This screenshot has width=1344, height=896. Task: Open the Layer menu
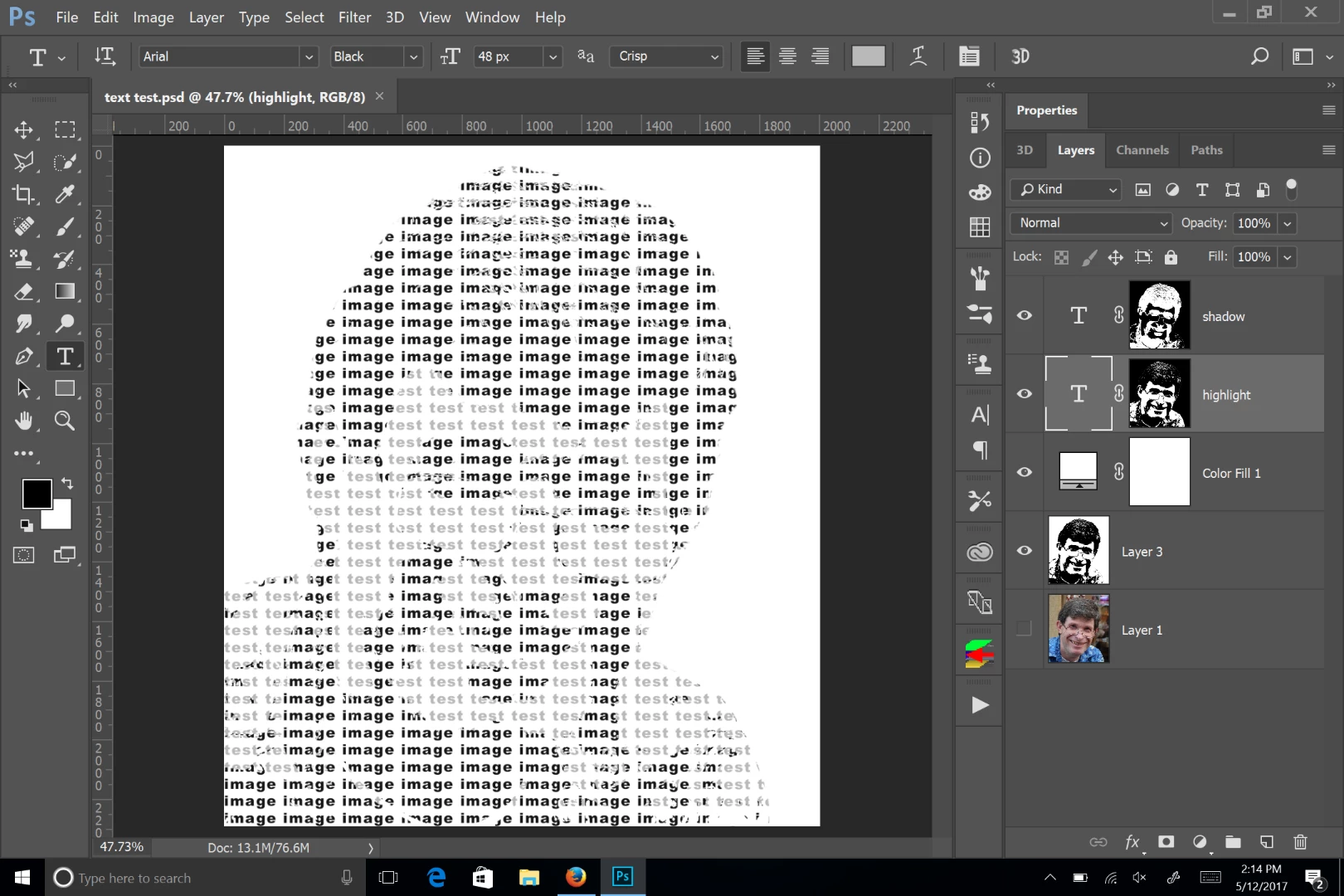click(206, 17)
